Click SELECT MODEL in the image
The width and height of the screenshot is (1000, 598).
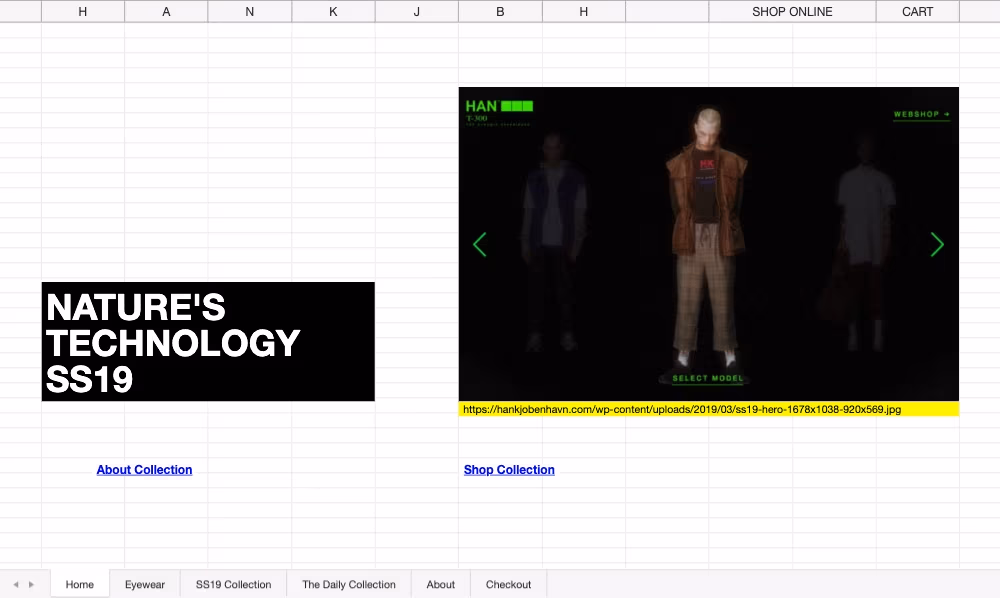[x=708, y=378]
